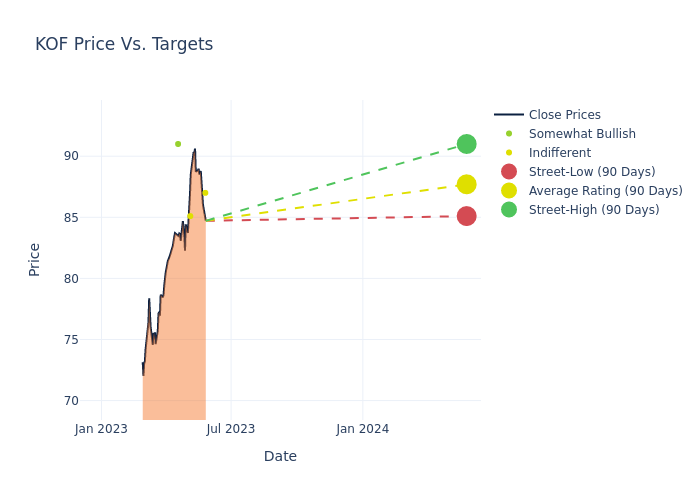Click the Somewhat Bullish dot near 91

pyautogui.click(x=178, y=144)
